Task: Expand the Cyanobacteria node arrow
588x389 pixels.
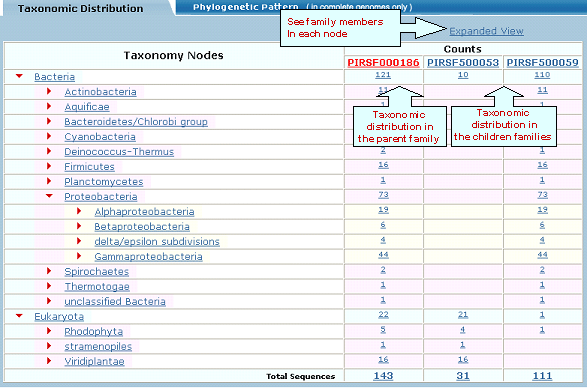Action: [x=49, y=136]
